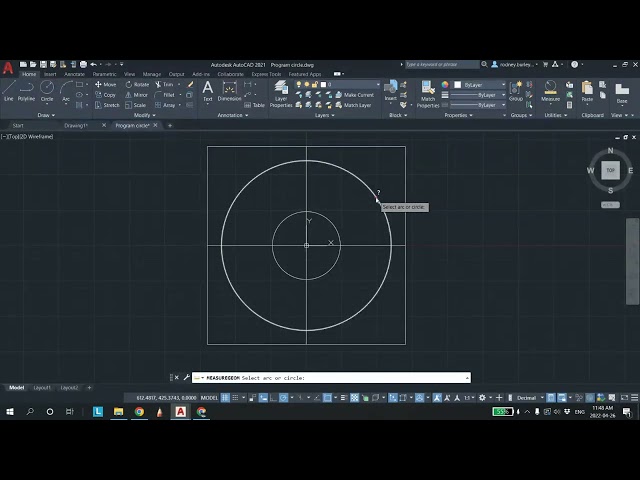Click the Undo arrow in quick access toolbar

click(94, 64)
